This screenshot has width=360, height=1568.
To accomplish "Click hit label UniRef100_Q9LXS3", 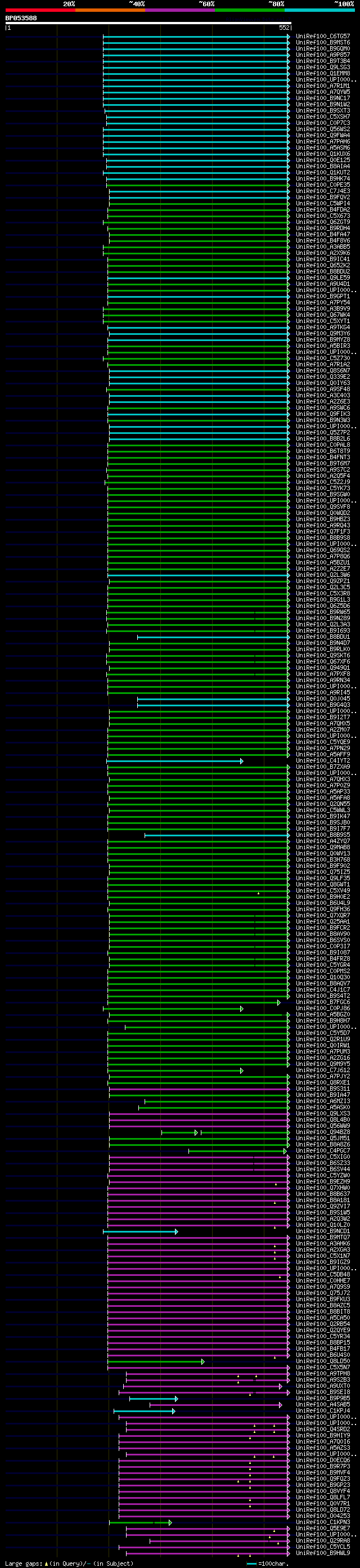I will click(323, 1114).
